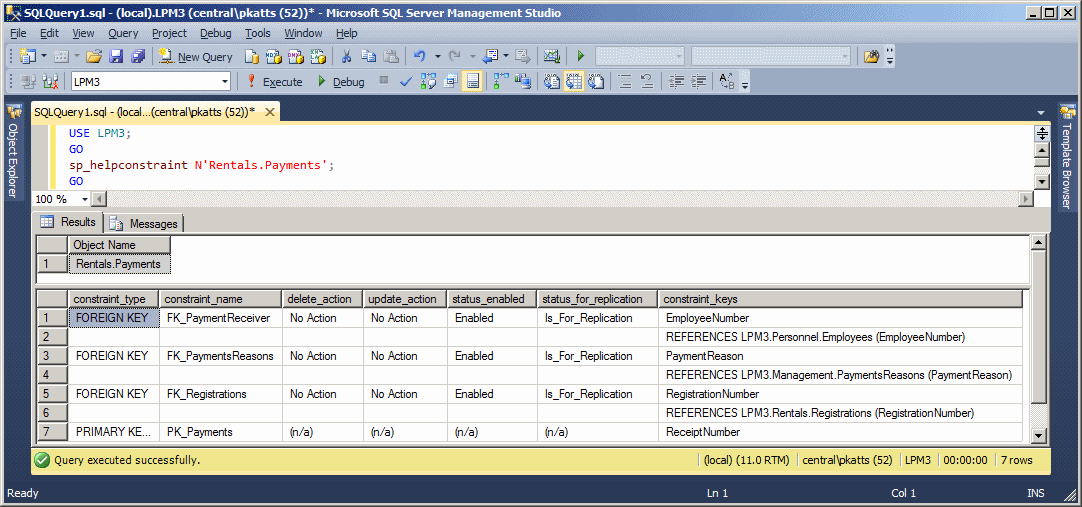The image size is (1082, 507).
Task: Select the Rentals.Payments object name cell
Action: coord(119,264)
